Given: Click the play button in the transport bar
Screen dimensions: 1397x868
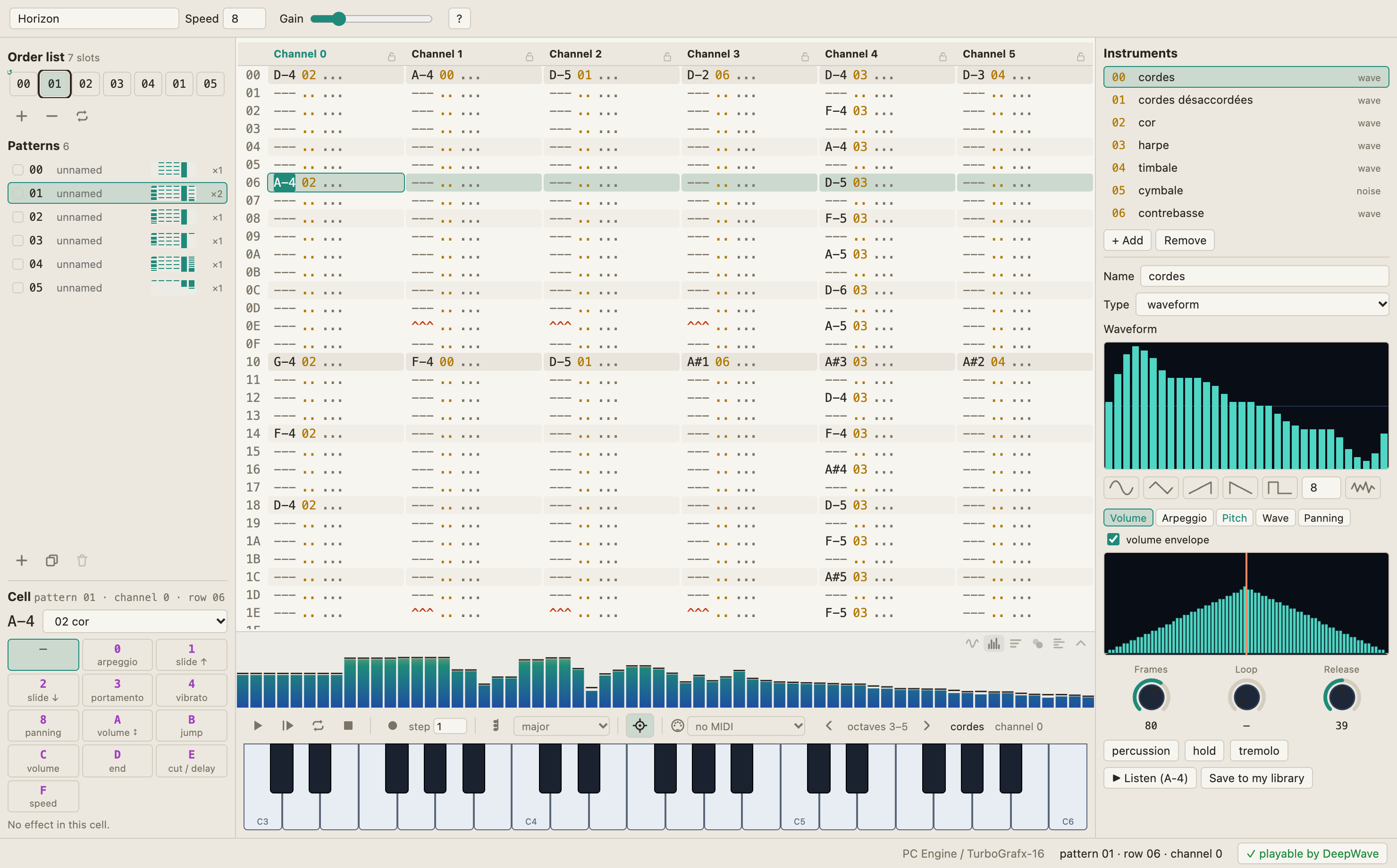Looking at the screenshot, I should (x=258, y=726).
